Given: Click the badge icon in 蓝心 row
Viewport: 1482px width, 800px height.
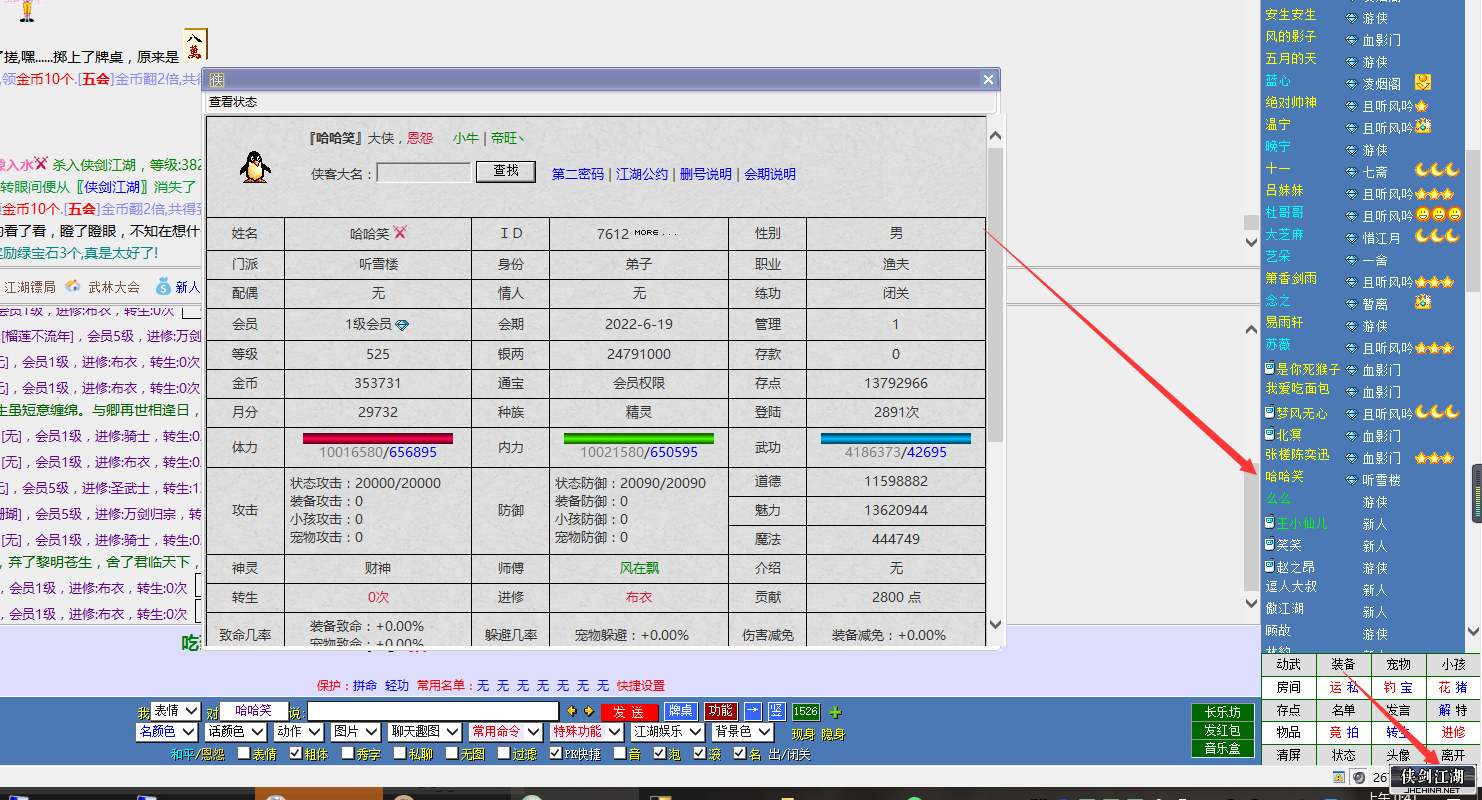Looking at the screenshot, I should pyautogui.click(x=1423, y=82).
